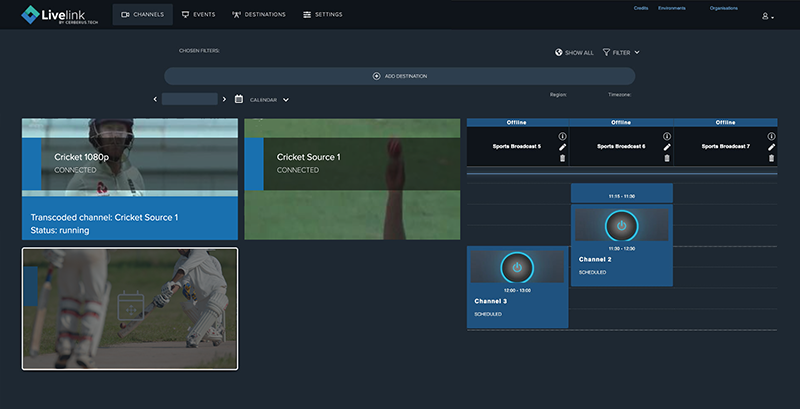Image resolution: width=800 pixels, height=409 pixels.
Task: Click the trash icon for Sports Broadcast 5
Action: click(562, 158)
